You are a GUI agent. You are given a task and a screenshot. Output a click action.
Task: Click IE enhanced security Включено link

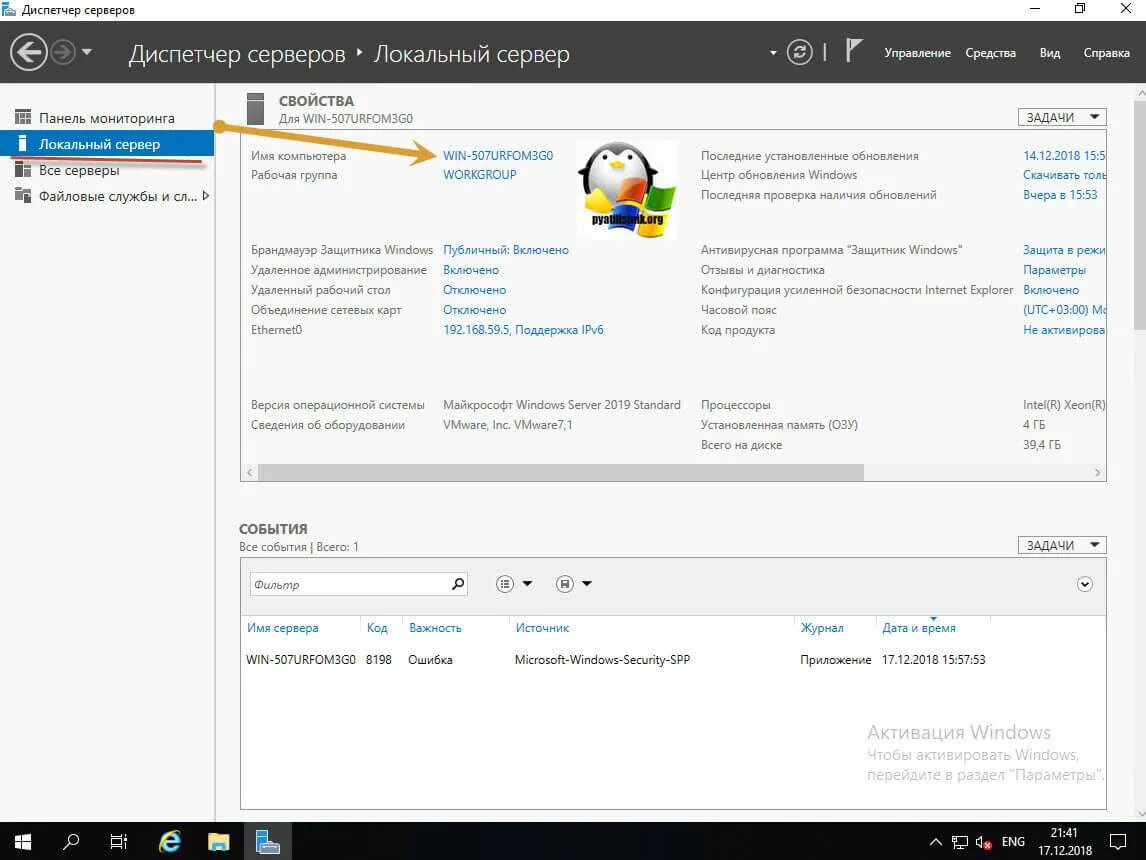coord(1051,290)
